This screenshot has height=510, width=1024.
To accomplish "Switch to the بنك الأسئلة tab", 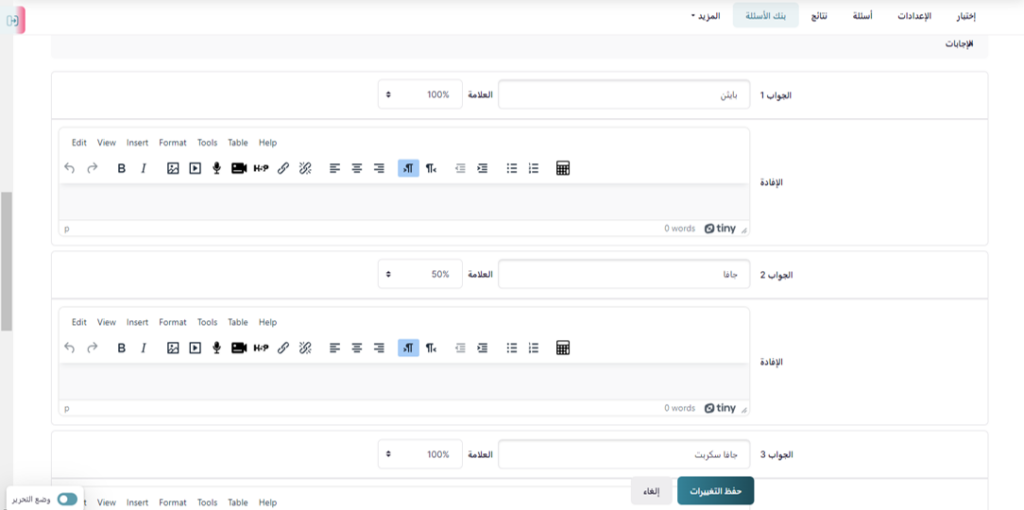I will pyautogui.click(x=766, y=16).
